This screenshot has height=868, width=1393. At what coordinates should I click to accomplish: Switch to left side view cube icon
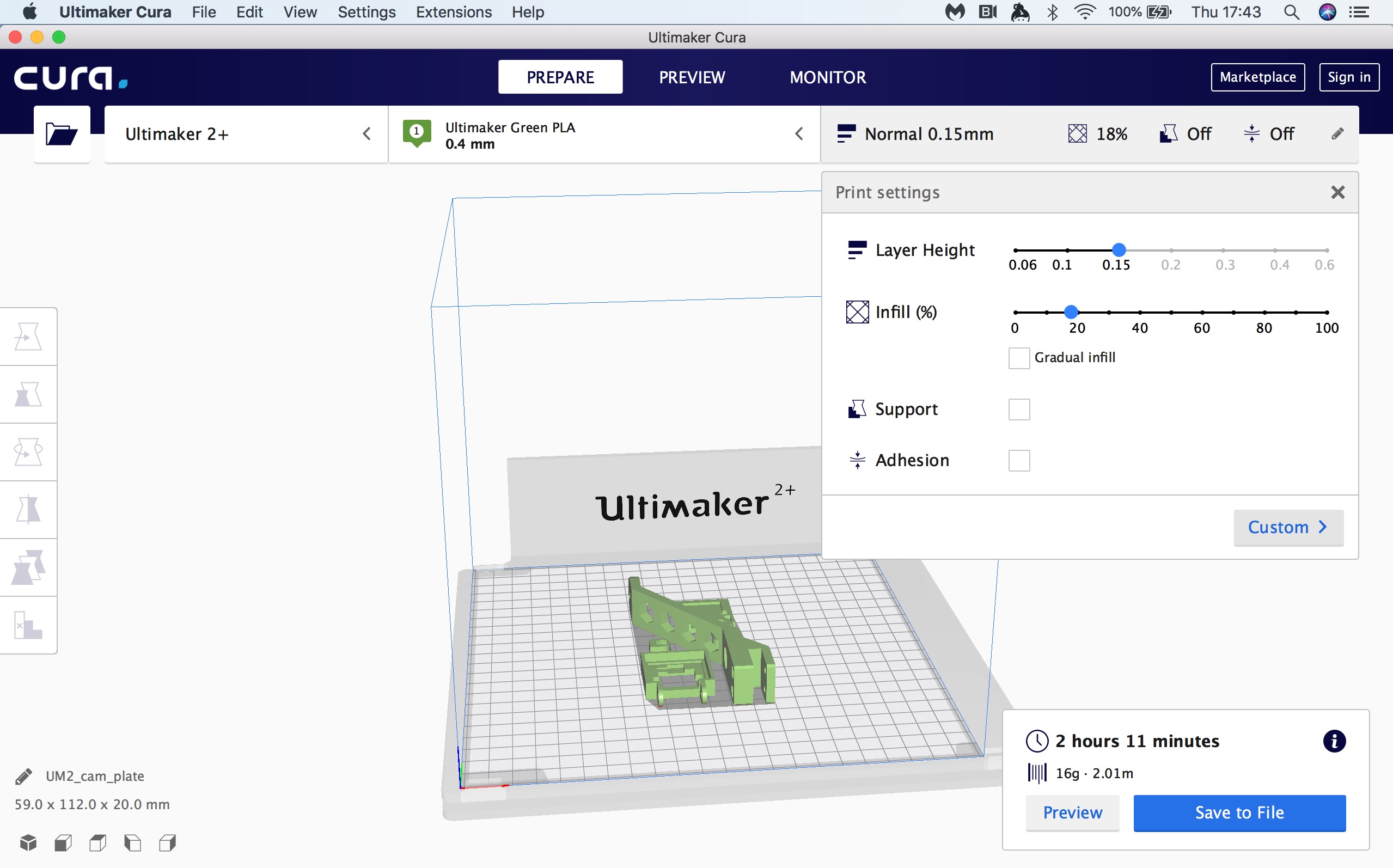click(132, 843)
